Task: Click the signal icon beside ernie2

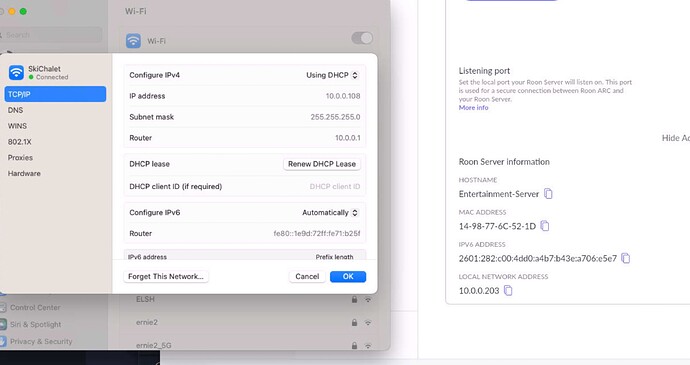Action: (368, 322)
